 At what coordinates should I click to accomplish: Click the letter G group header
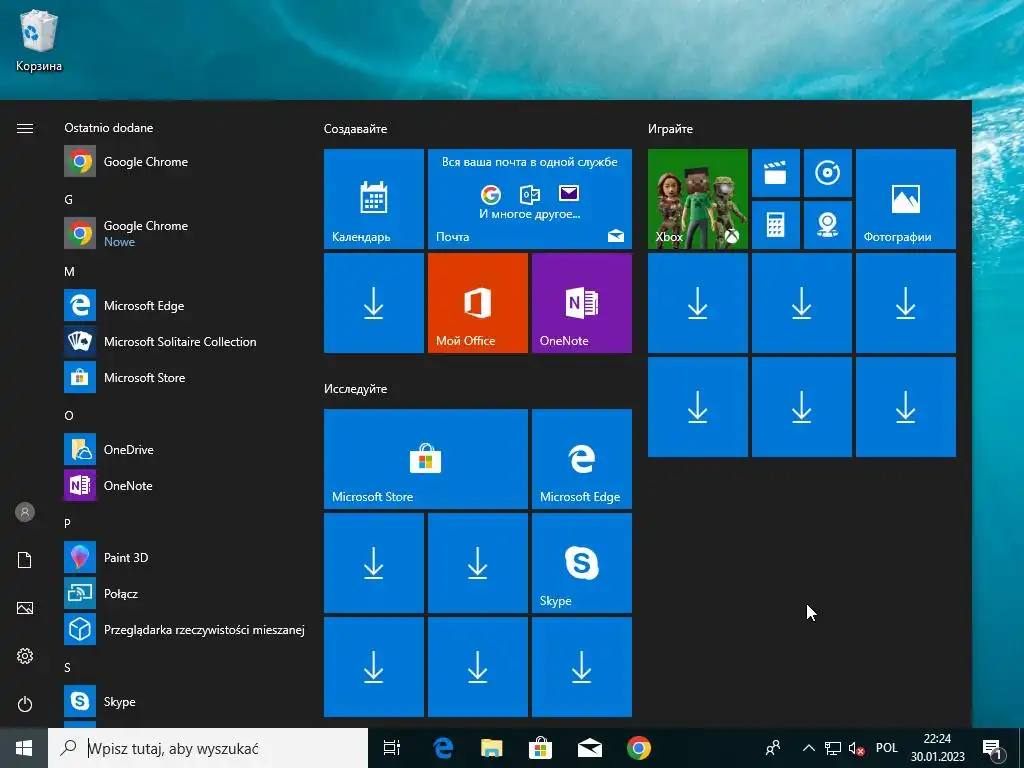[x=69, y=199]
